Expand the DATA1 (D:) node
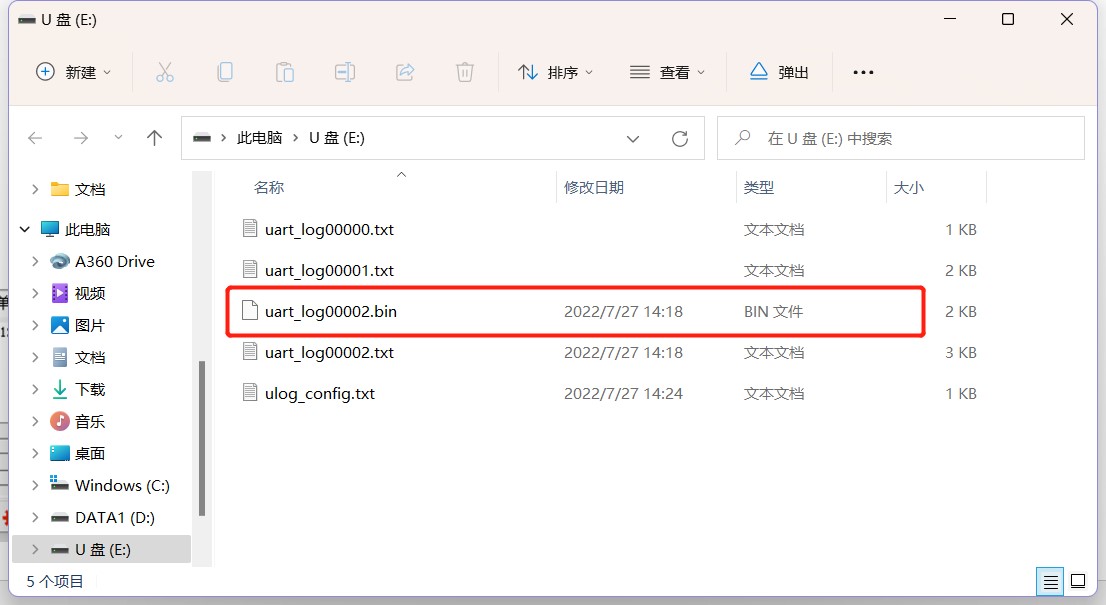The height and width of the screenshot is (605, 1106). 35,518
